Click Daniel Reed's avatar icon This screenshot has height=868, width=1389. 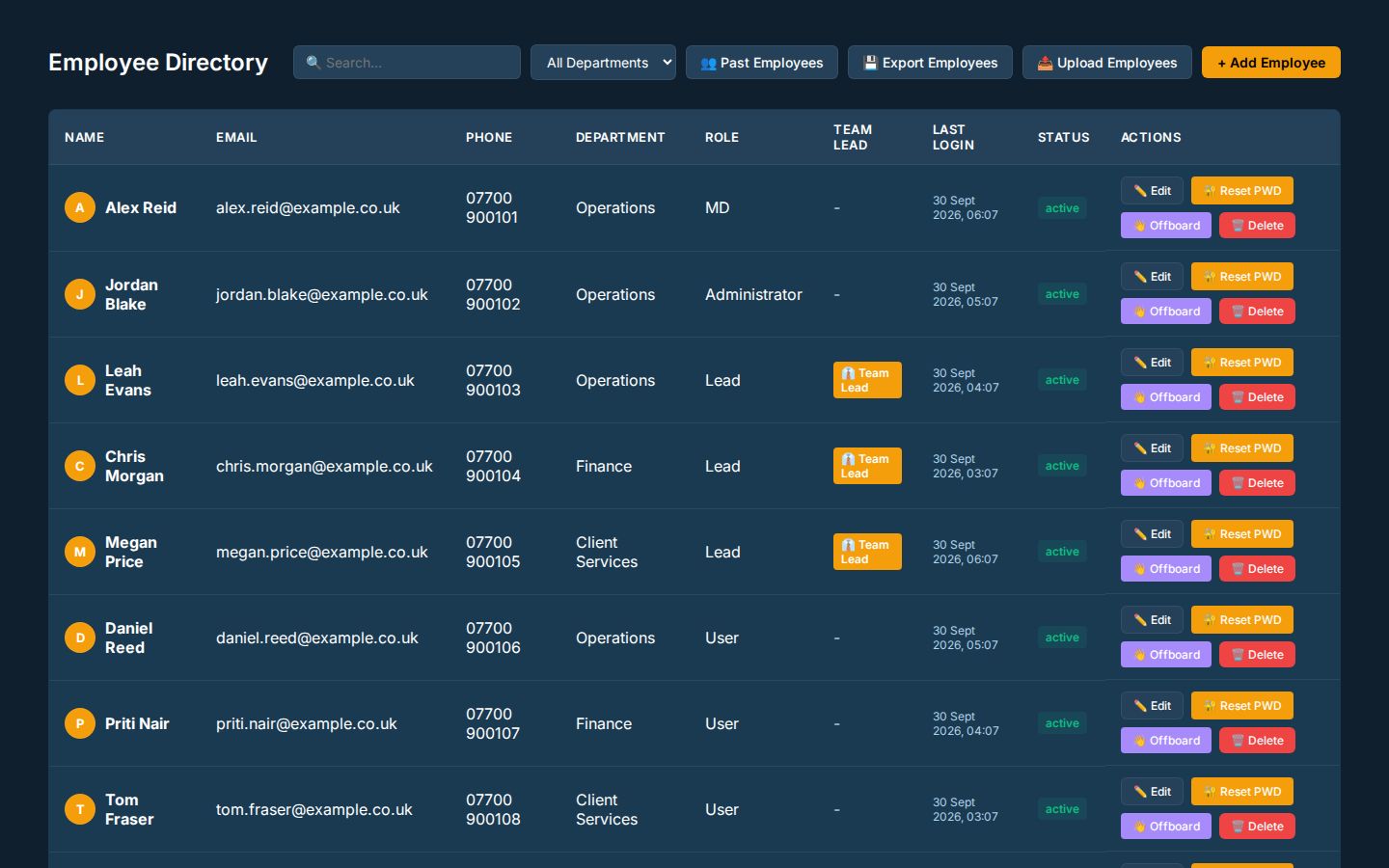click(80, 637)
